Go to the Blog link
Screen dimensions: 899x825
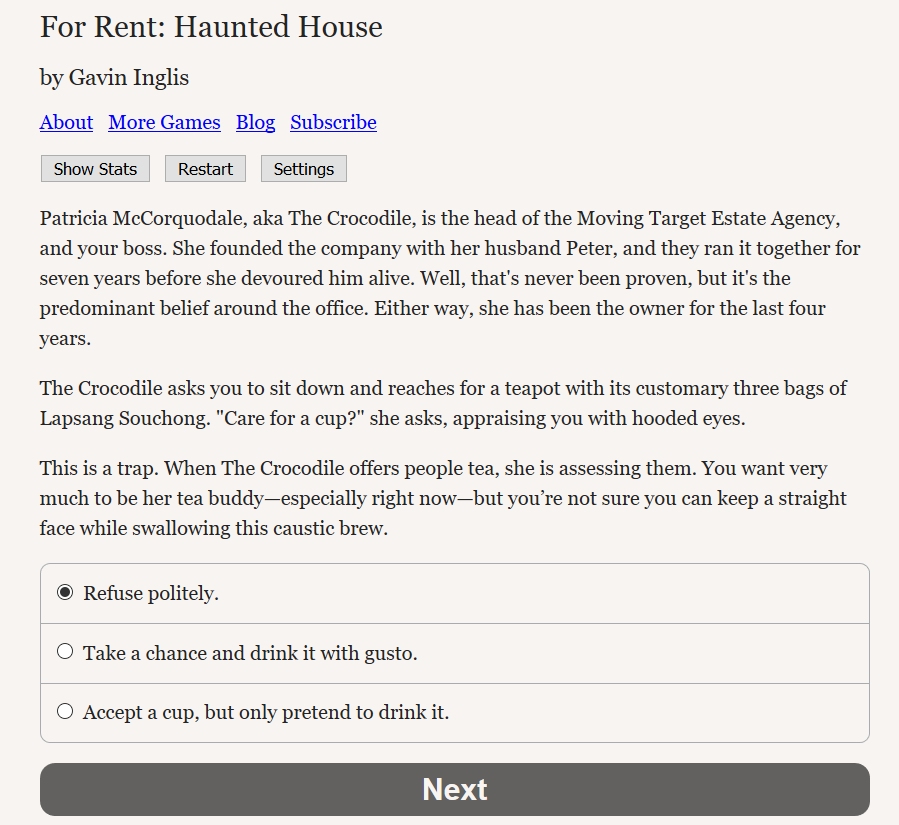[255, 122]
